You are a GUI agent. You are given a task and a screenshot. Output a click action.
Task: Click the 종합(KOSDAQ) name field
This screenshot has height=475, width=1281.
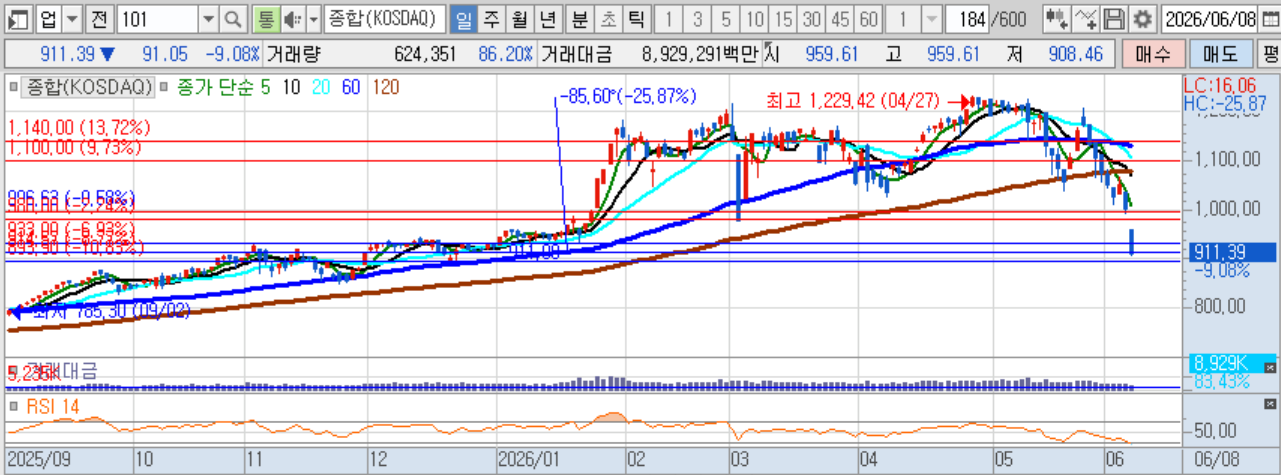point(384,19)
